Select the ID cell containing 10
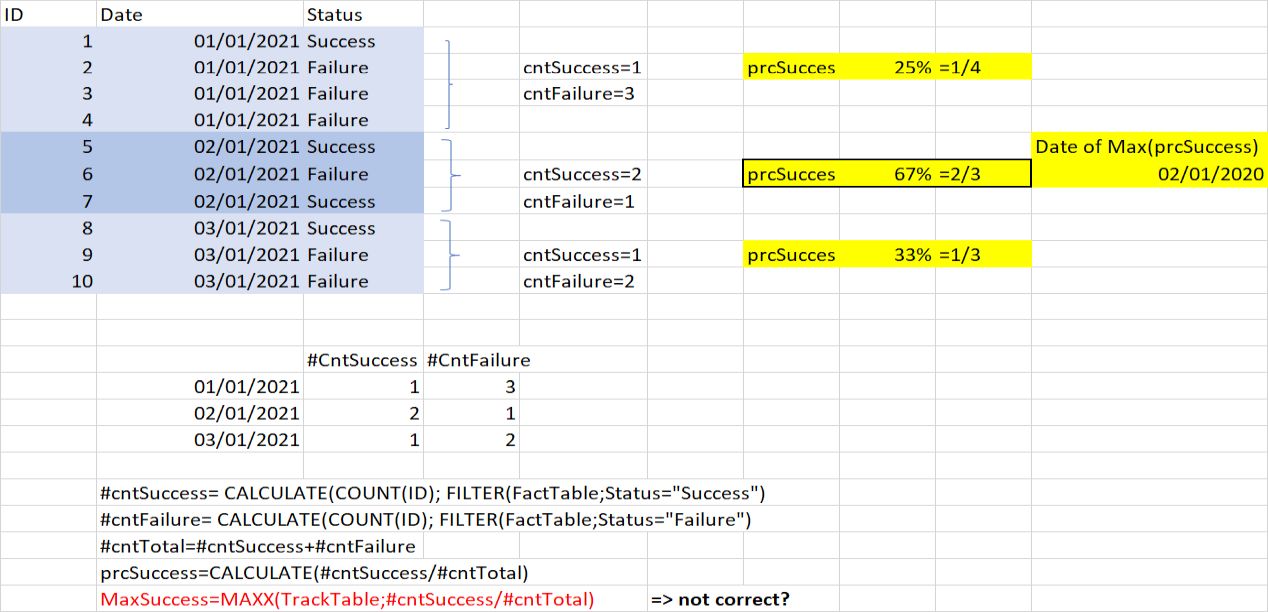The image size is (1268, 612). pos(48,281)
